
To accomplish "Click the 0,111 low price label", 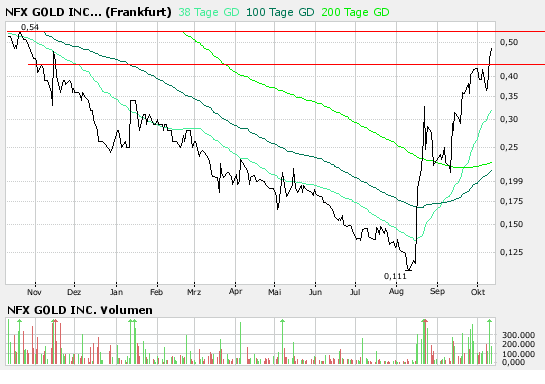I will 395,276.
